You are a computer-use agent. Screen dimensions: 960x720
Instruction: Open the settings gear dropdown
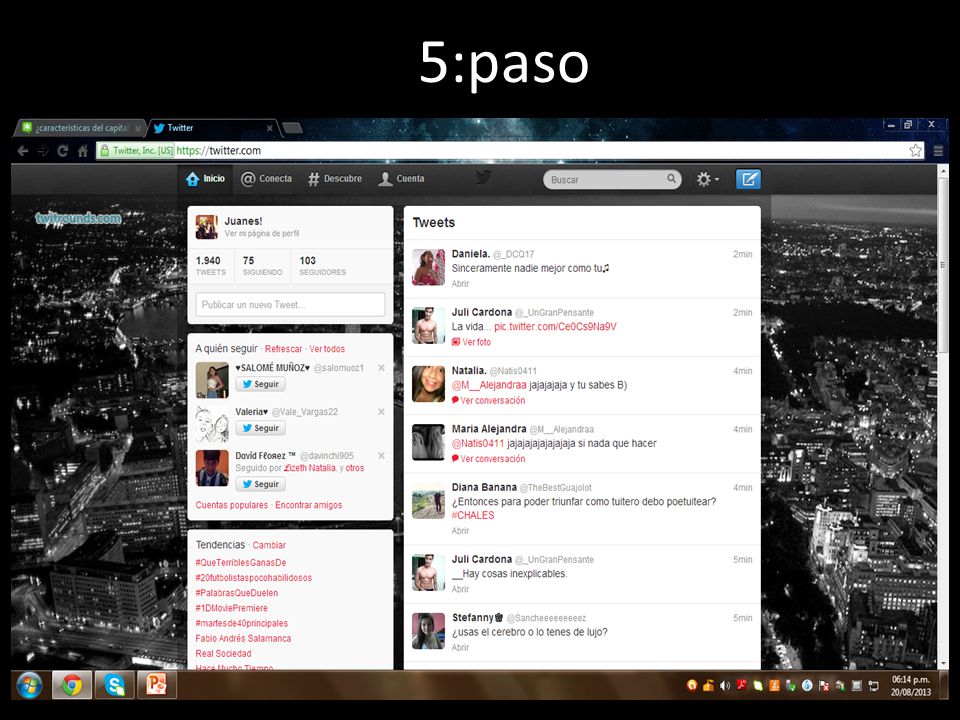tap(707, 179)
